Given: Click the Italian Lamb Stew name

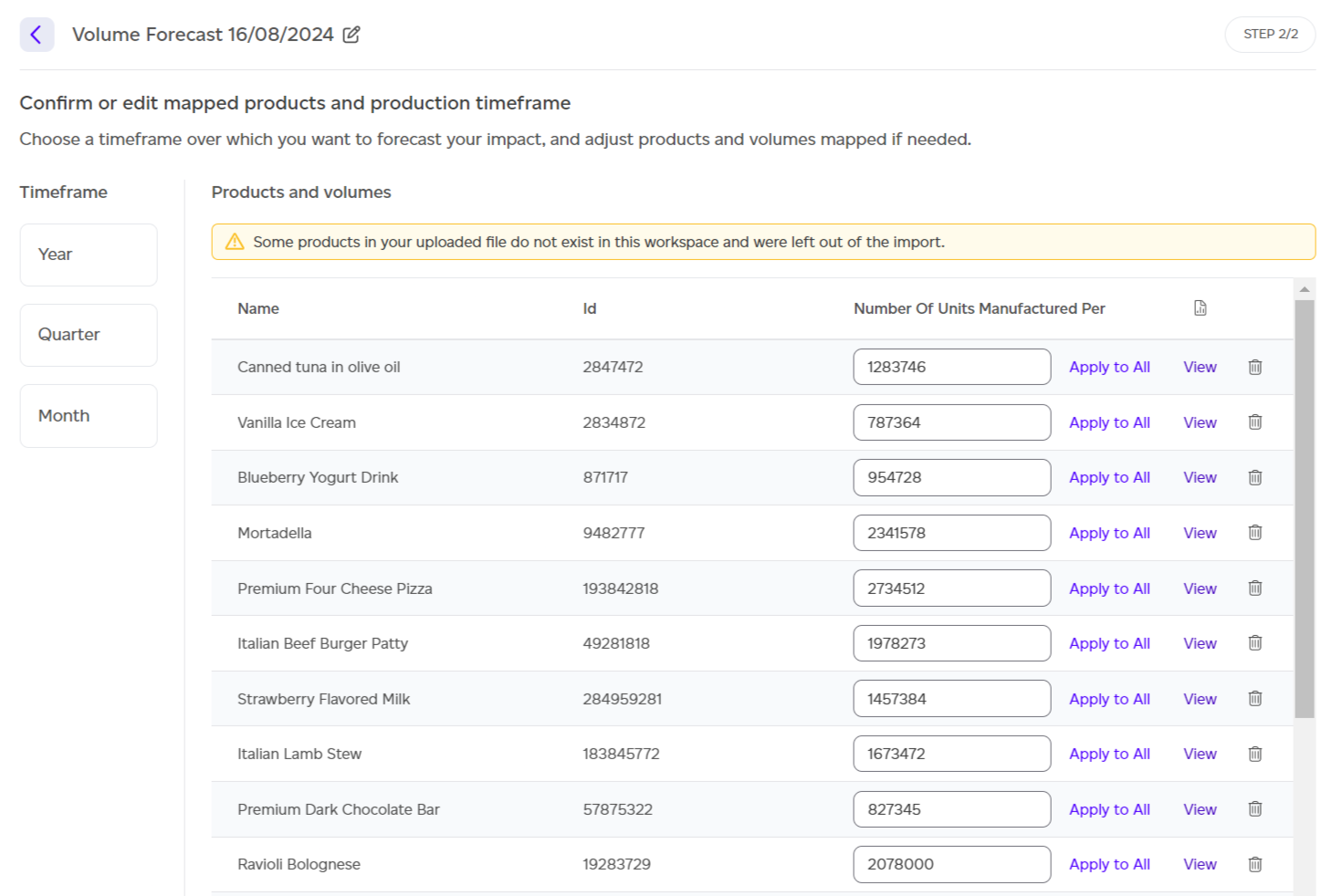Looking at the screenshot, I should (299, 754).
